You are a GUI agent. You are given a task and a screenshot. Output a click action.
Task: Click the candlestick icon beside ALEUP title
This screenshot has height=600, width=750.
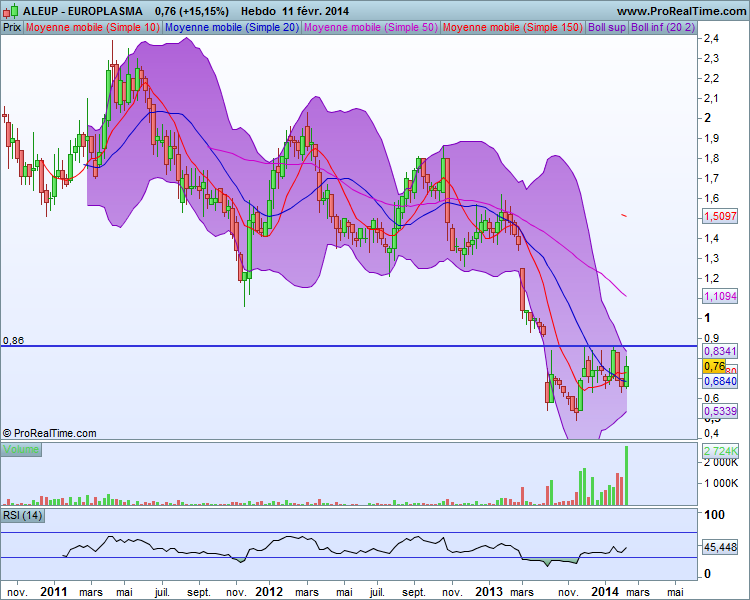click(x=11, y=11)
